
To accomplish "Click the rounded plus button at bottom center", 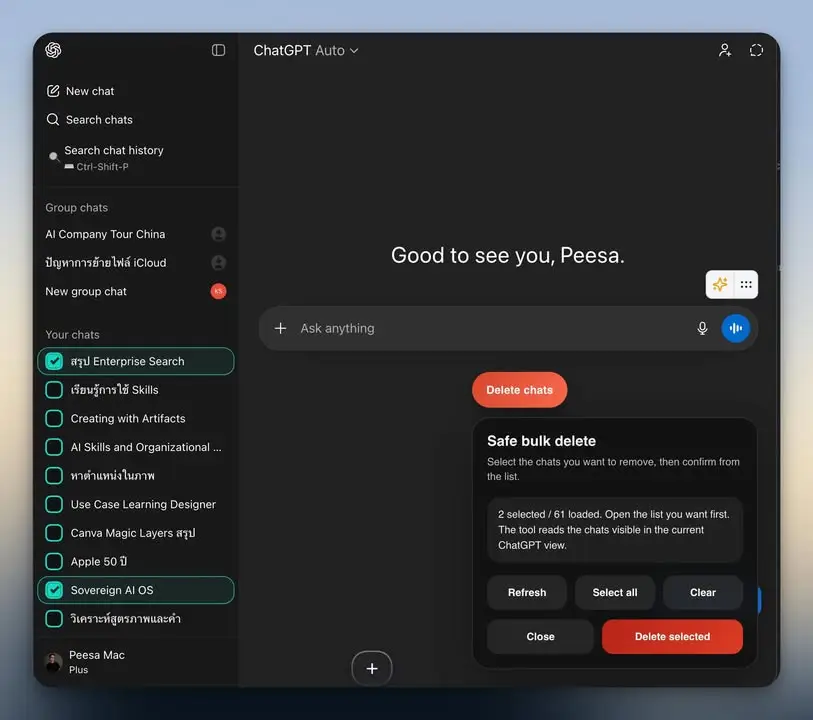I will tap(372, 668).
